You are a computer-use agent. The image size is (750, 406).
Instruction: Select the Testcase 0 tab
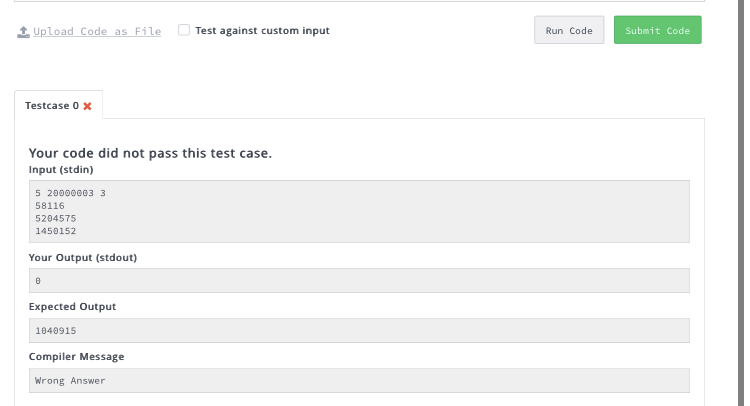52,105
